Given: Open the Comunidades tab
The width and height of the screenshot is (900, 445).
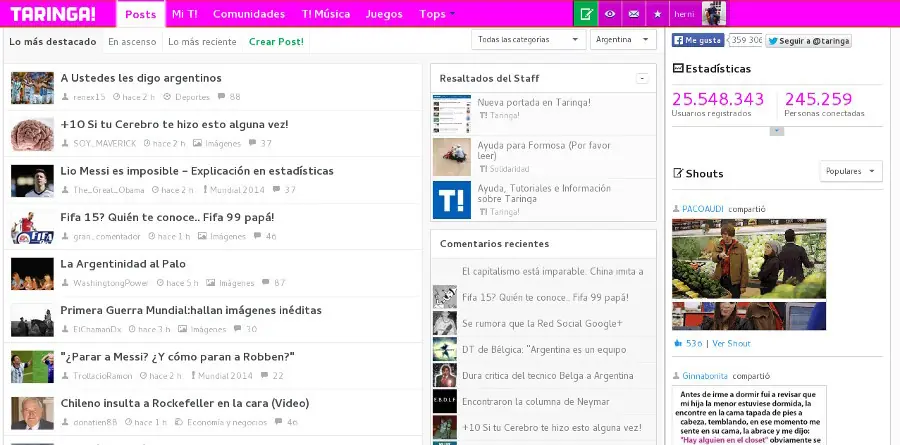Looking at the screenshot, I should tap(249, 14).
